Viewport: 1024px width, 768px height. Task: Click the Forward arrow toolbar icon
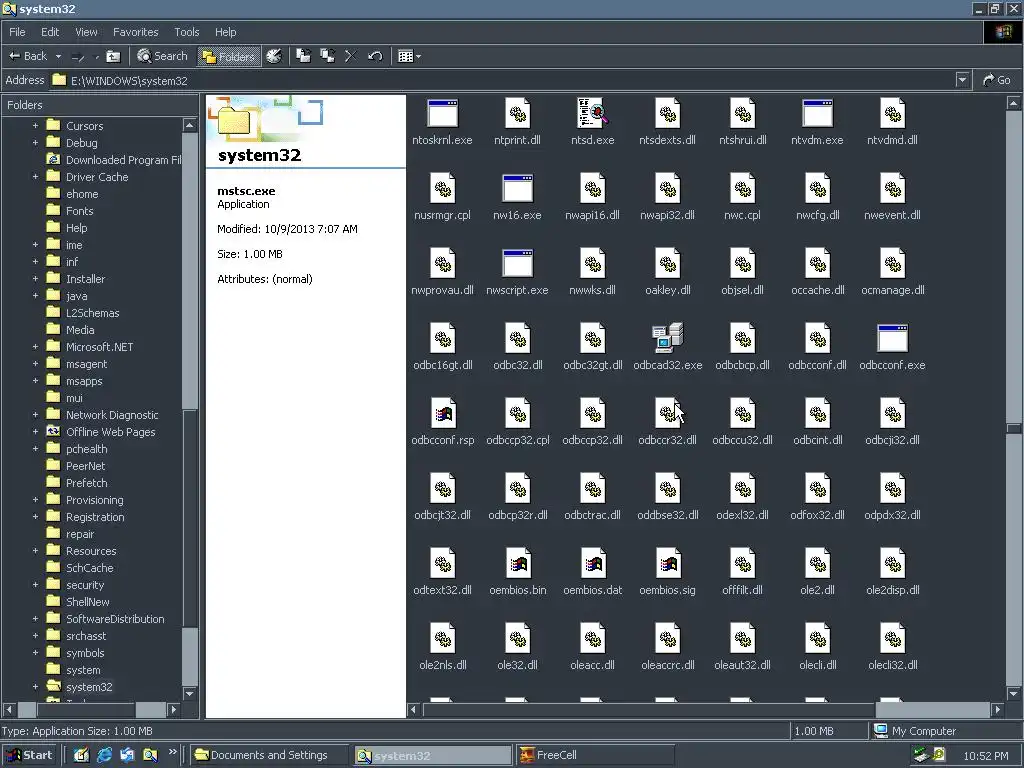78,57
